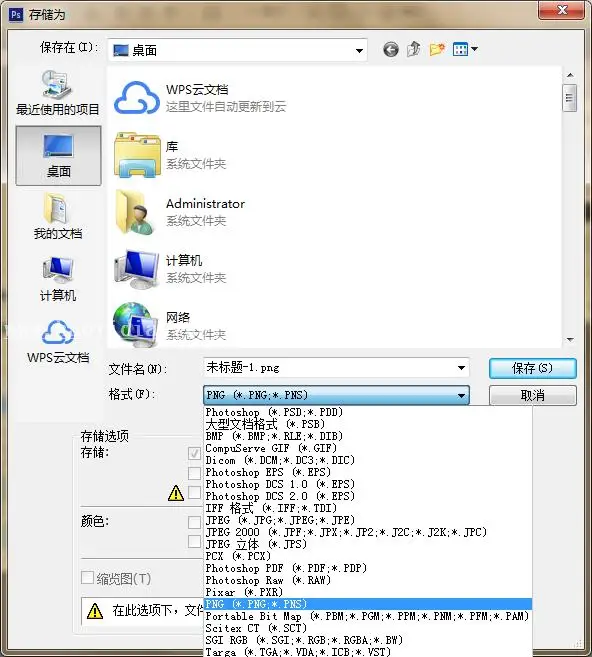The width and height of the screenshot is (592, 657).
Task: Expand the 文件名 dropdown arrow
Action: point(461,368)
